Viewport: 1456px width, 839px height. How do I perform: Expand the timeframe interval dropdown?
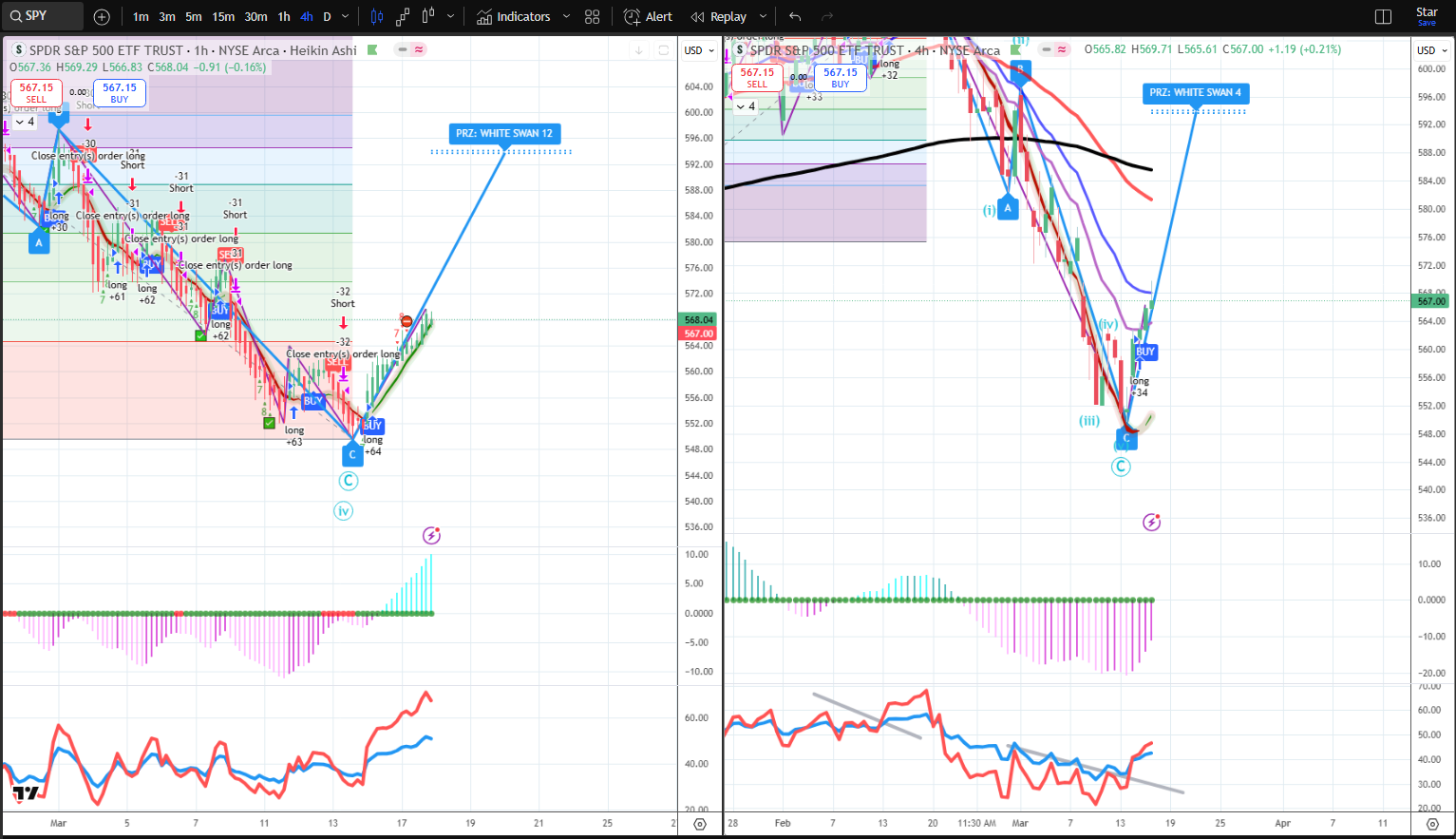point(345,16)
